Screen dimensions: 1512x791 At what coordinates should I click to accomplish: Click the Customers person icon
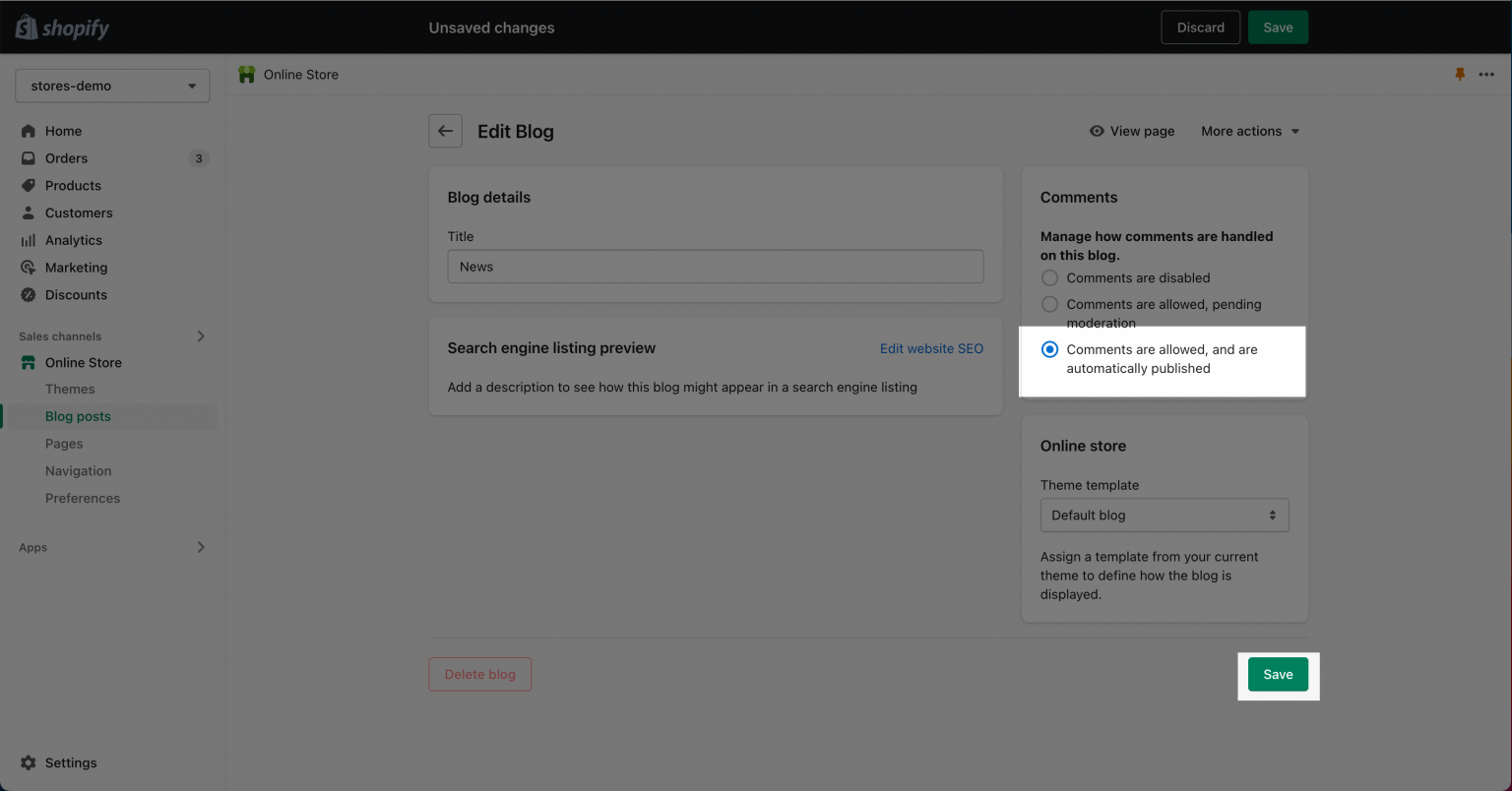[x=28, y=213]
